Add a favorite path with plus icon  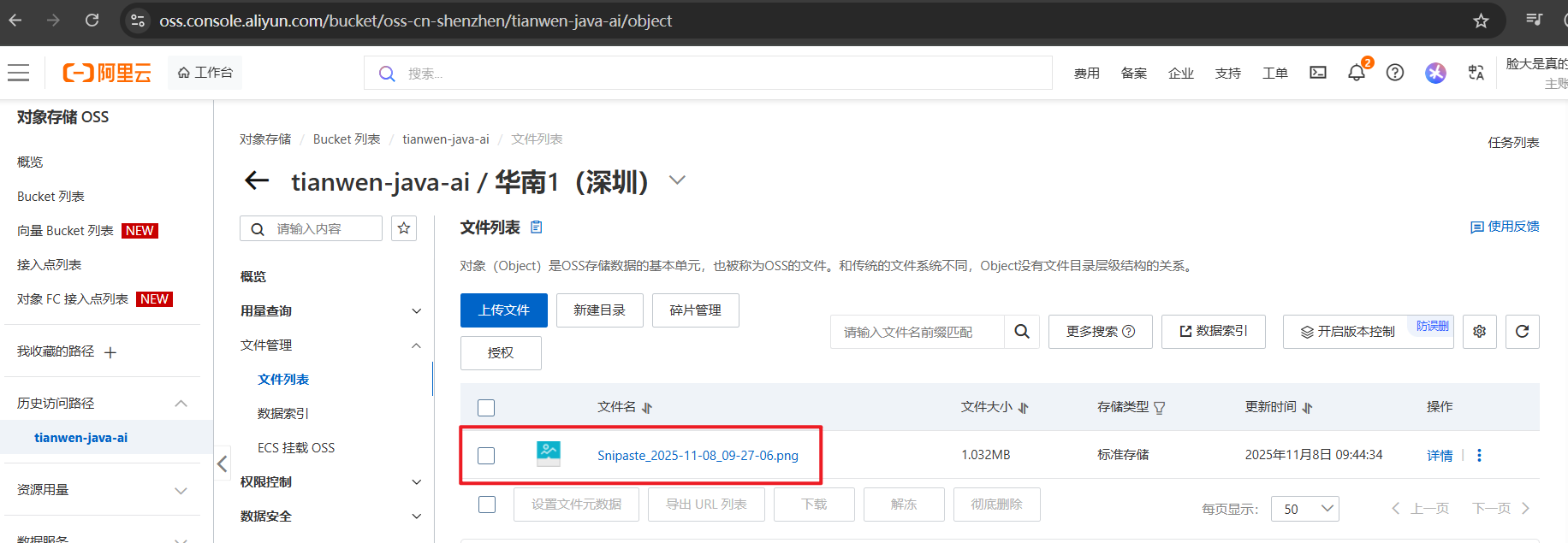pos(110,352)
